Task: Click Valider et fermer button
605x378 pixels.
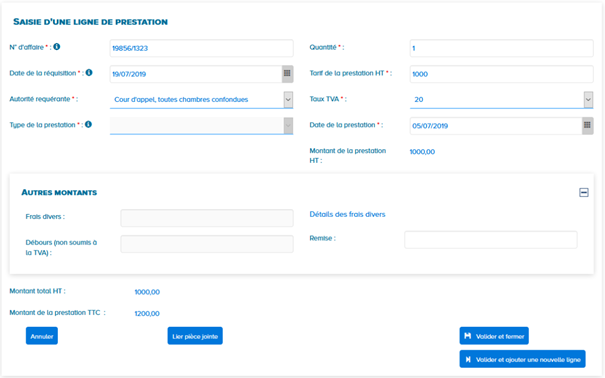Action: (x=494, y=336)
